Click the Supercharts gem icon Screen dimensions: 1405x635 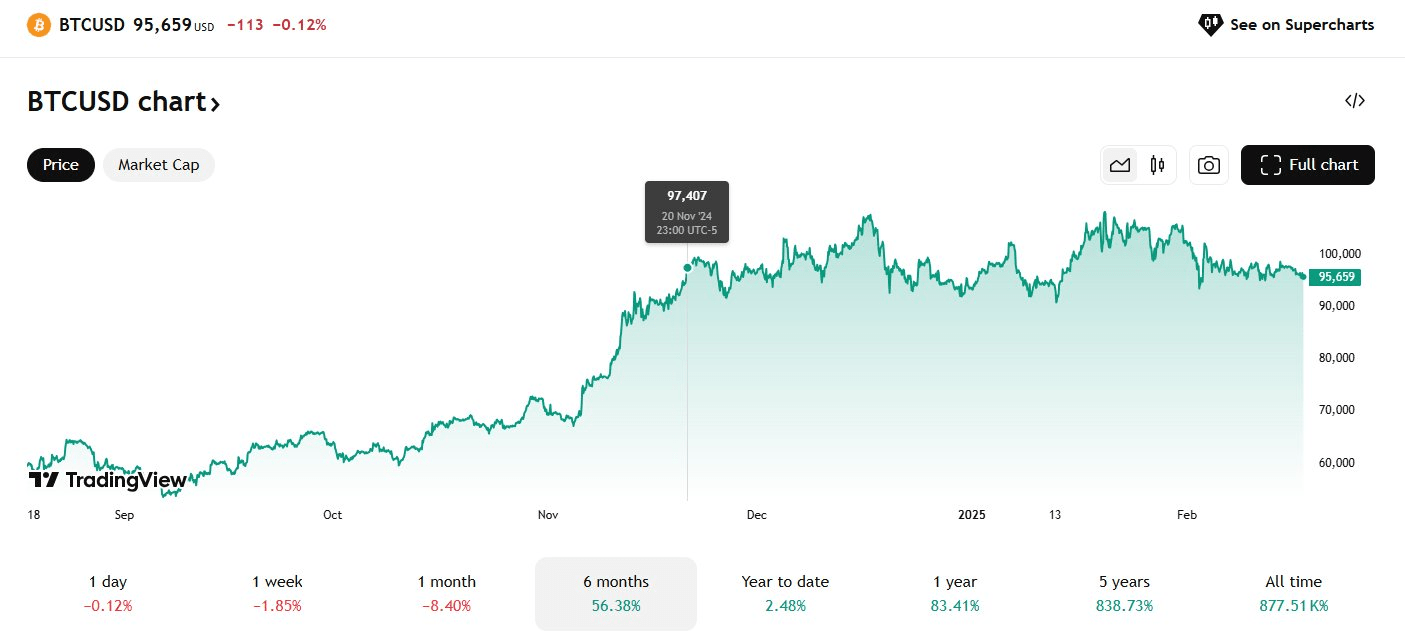click(x=1210, y=24)
